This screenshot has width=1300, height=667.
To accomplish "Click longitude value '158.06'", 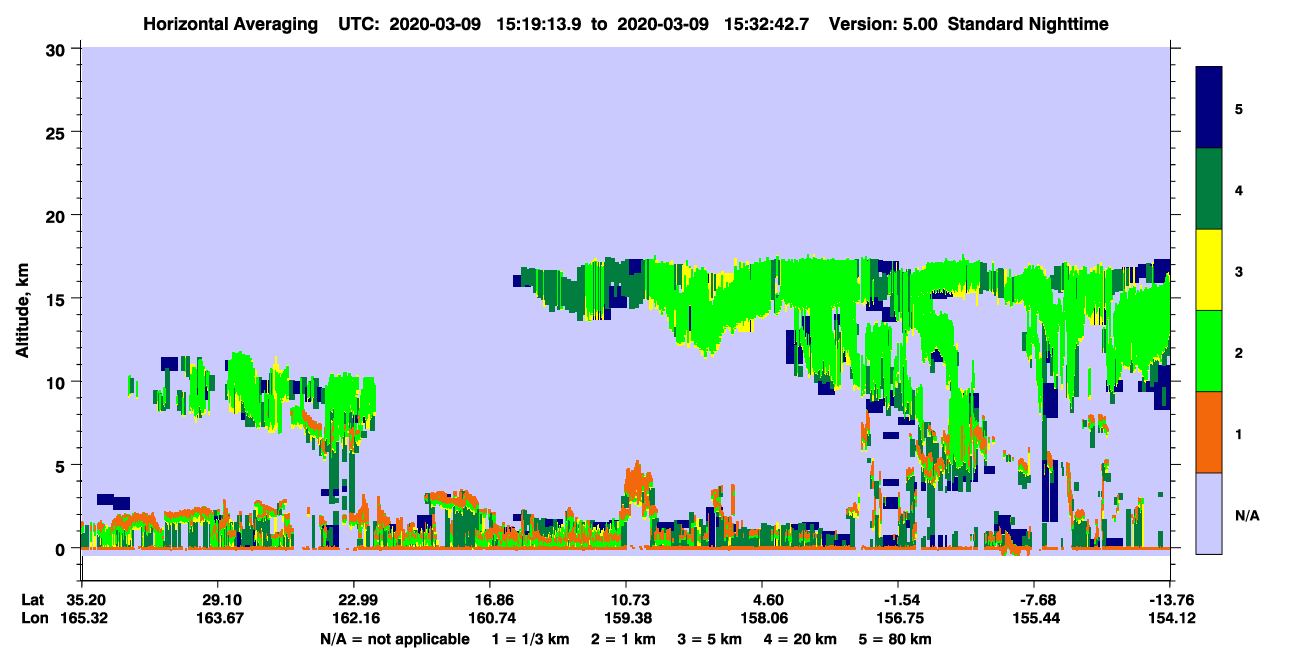I will click(x=762, y=619).
